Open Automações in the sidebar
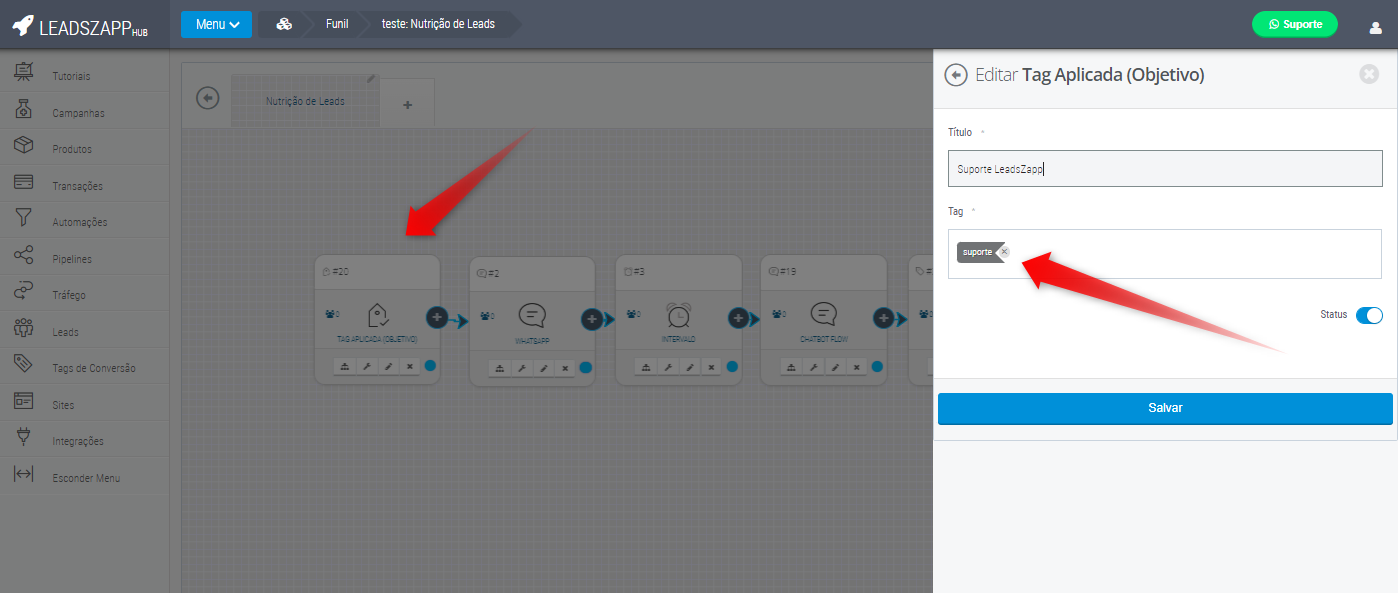 click(x=79, y=222)
